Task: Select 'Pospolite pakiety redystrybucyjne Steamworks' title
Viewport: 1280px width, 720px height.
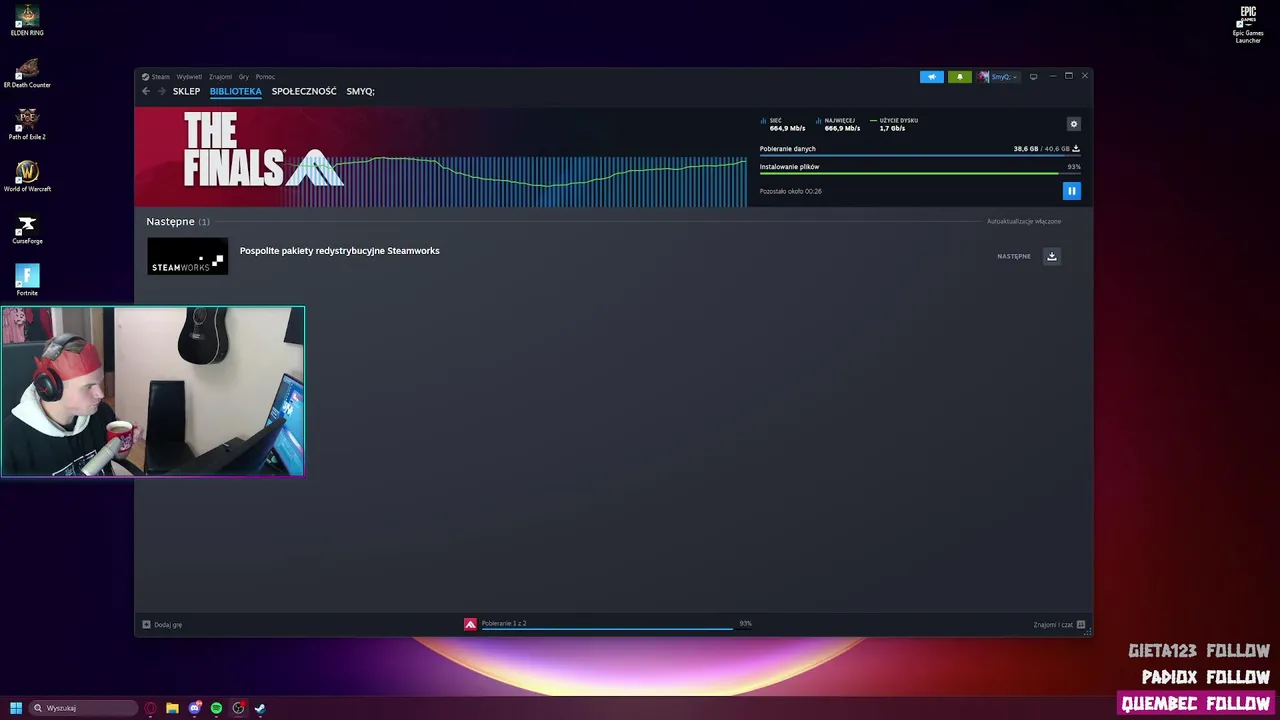Action: (340, 251)
